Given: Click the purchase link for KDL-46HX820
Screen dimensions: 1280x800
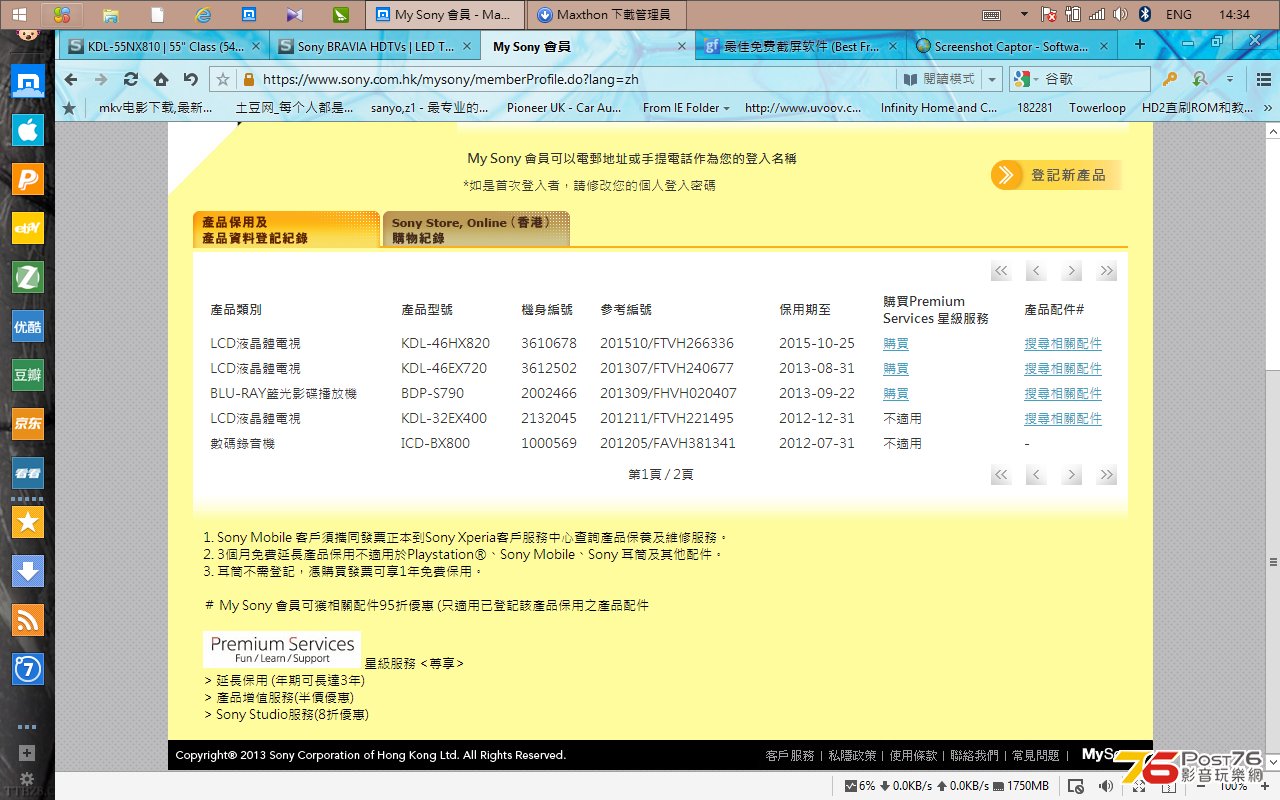Looking at the screenshot, I should coord(896,343).
